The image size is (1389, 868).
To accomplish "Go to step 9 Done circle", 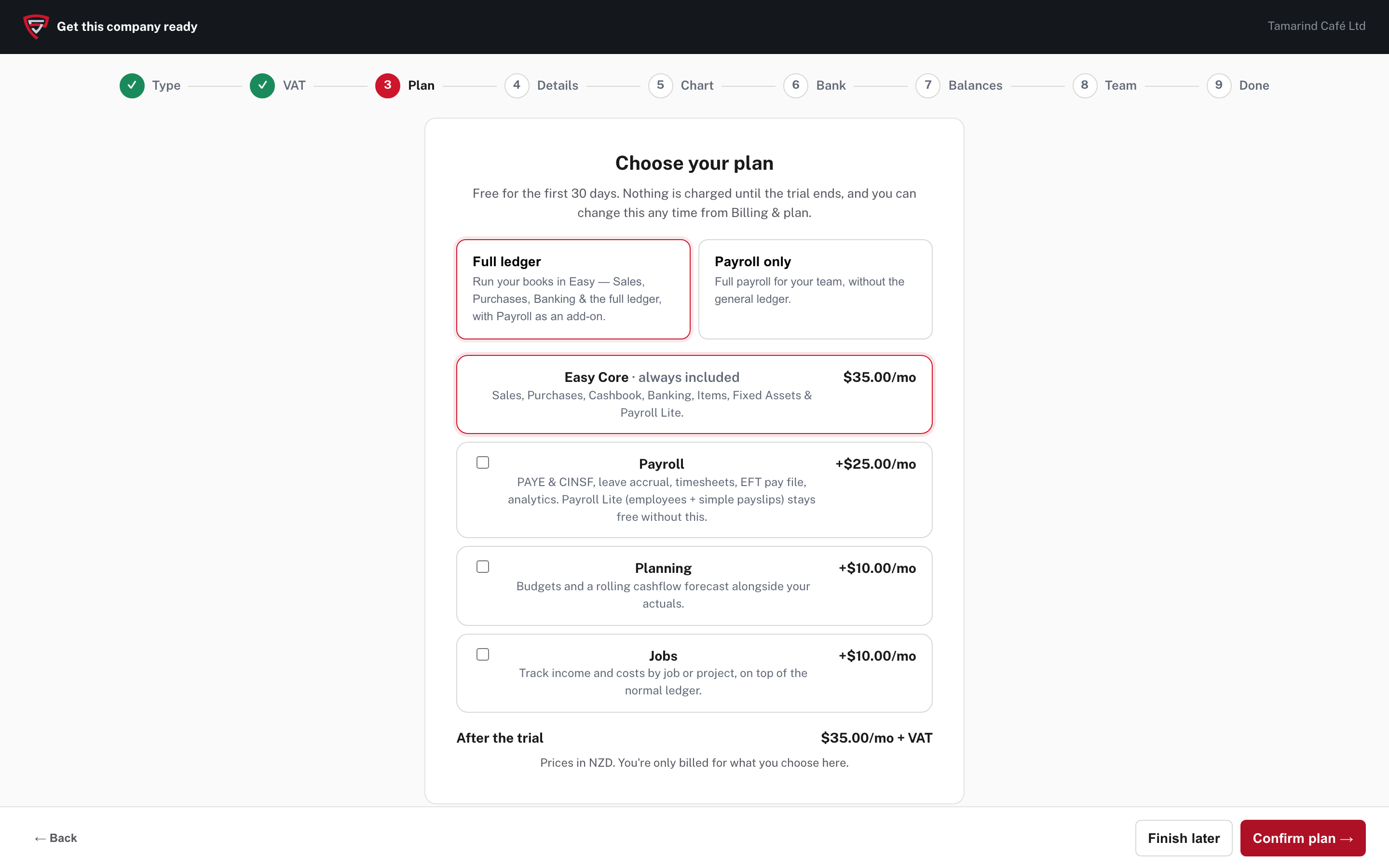I will 1219,85.
